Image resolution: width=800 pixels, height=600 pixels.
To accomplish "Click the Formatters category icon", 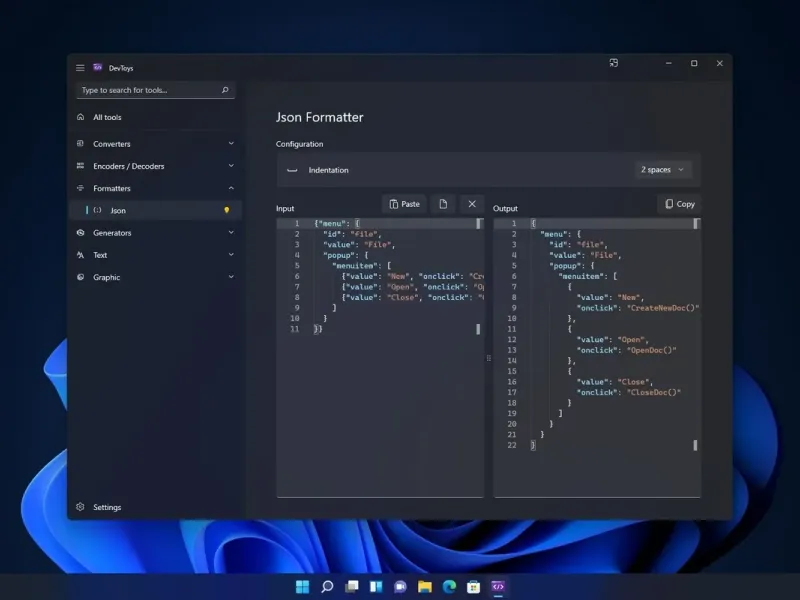I will (81, 188).
